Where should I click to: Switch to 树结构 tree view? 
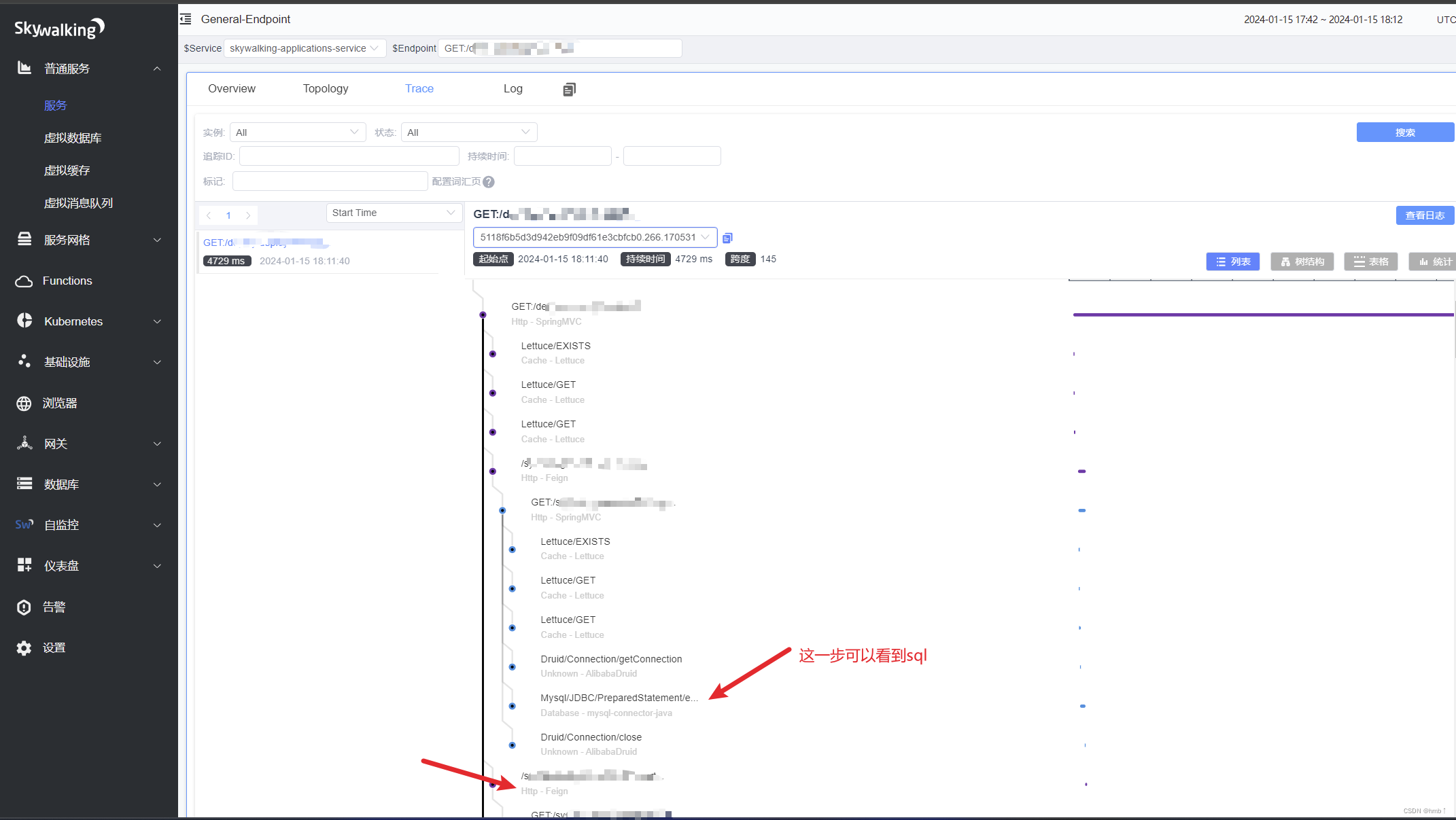point(1302,262)
